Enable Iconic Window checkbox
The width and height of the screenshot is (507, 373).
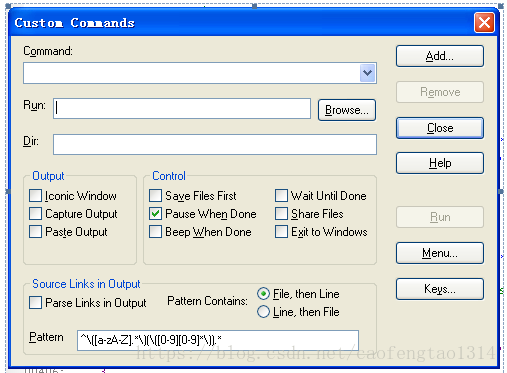tap(35, 196)
